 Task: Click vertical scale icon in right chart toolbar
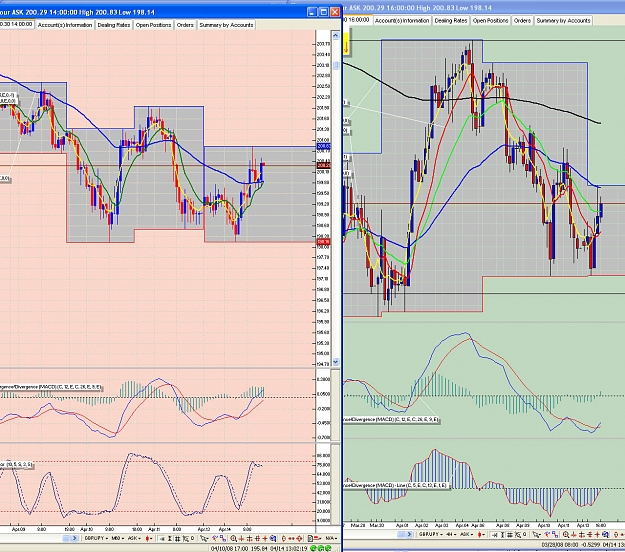point(502,535)
